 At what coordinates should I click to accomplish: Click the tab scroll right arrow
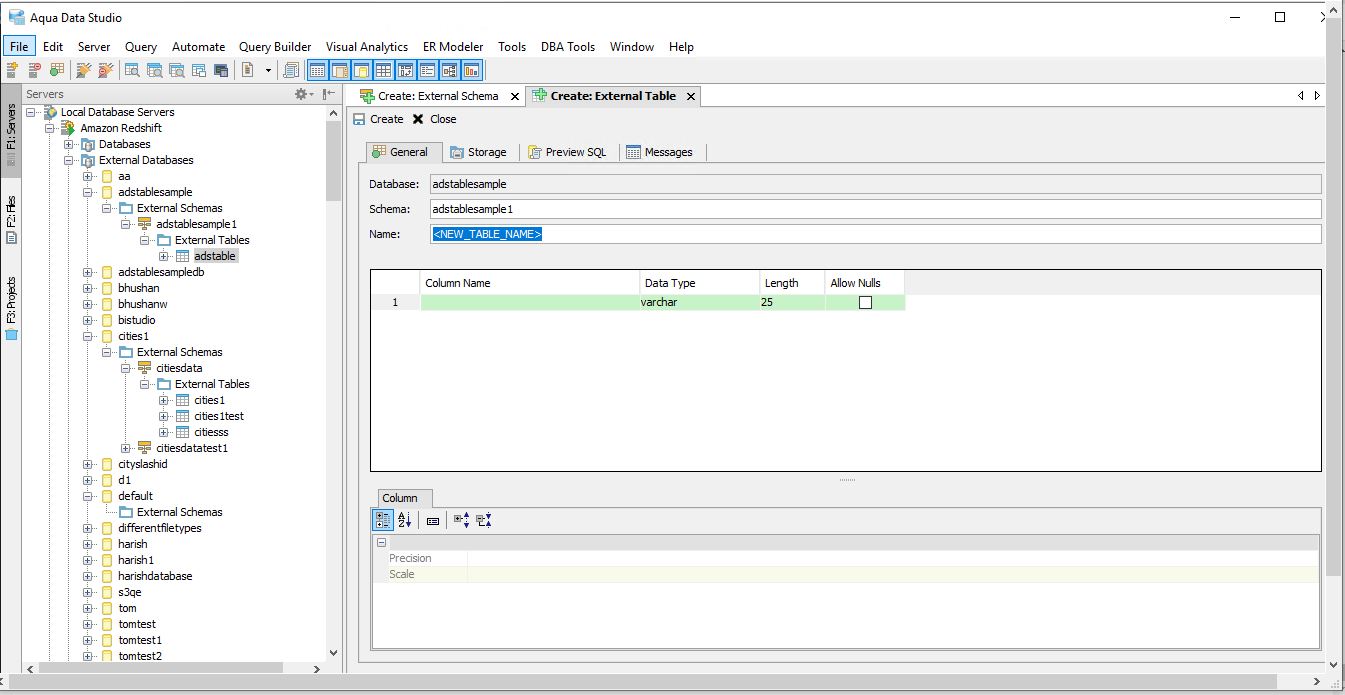[x=1317, y=96]
